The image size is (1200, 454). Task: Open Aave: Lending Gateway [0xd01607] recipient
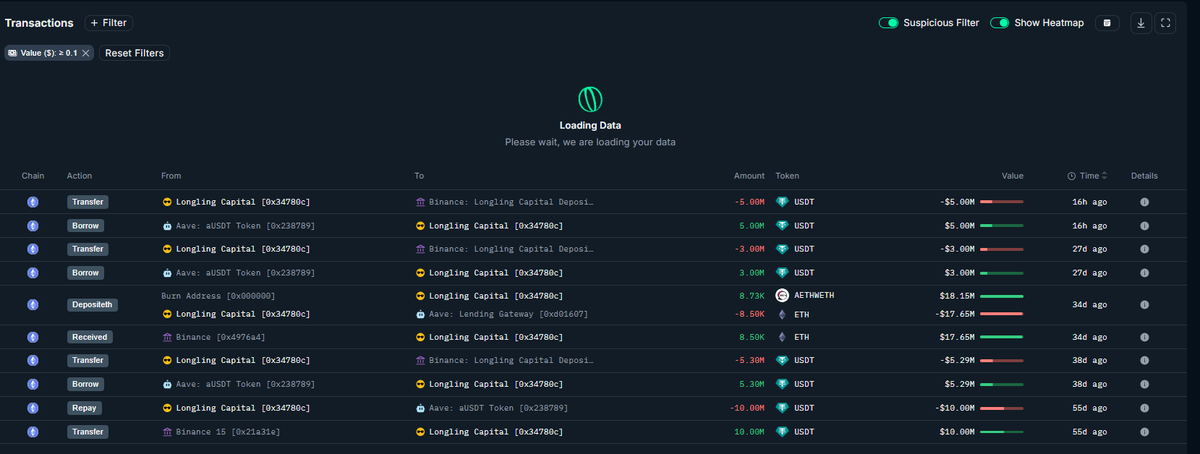tap(508, 314)
